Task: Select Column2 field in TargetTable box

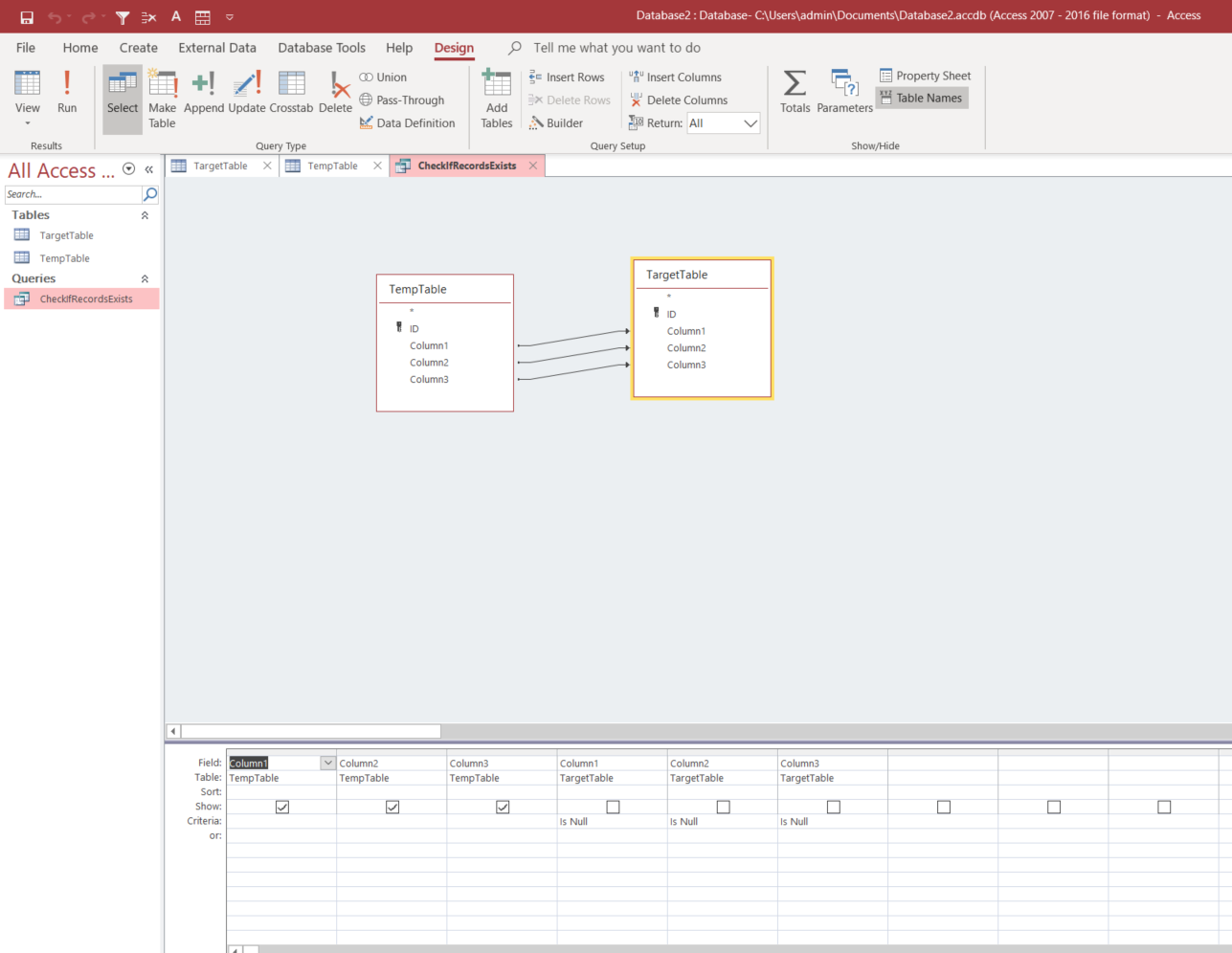Action: pyautogui.click(x=686, y=348)
